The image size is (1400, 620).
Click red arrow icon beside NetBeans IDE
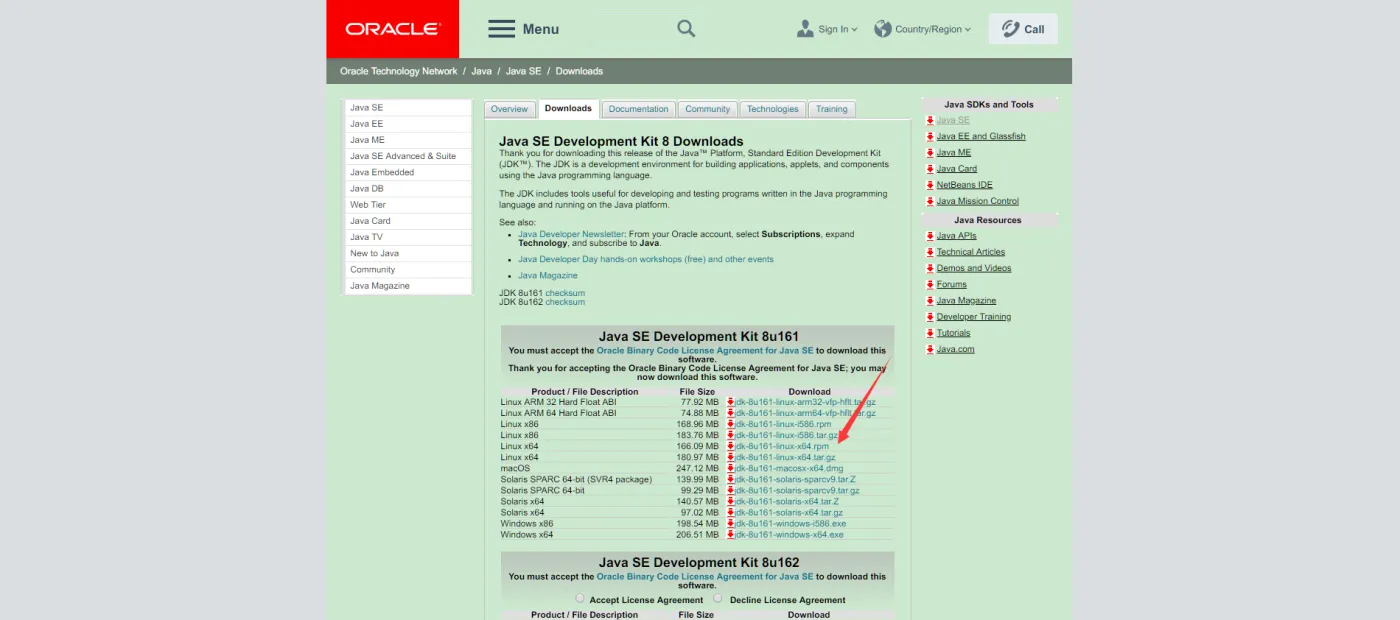(x=930, y=185)
